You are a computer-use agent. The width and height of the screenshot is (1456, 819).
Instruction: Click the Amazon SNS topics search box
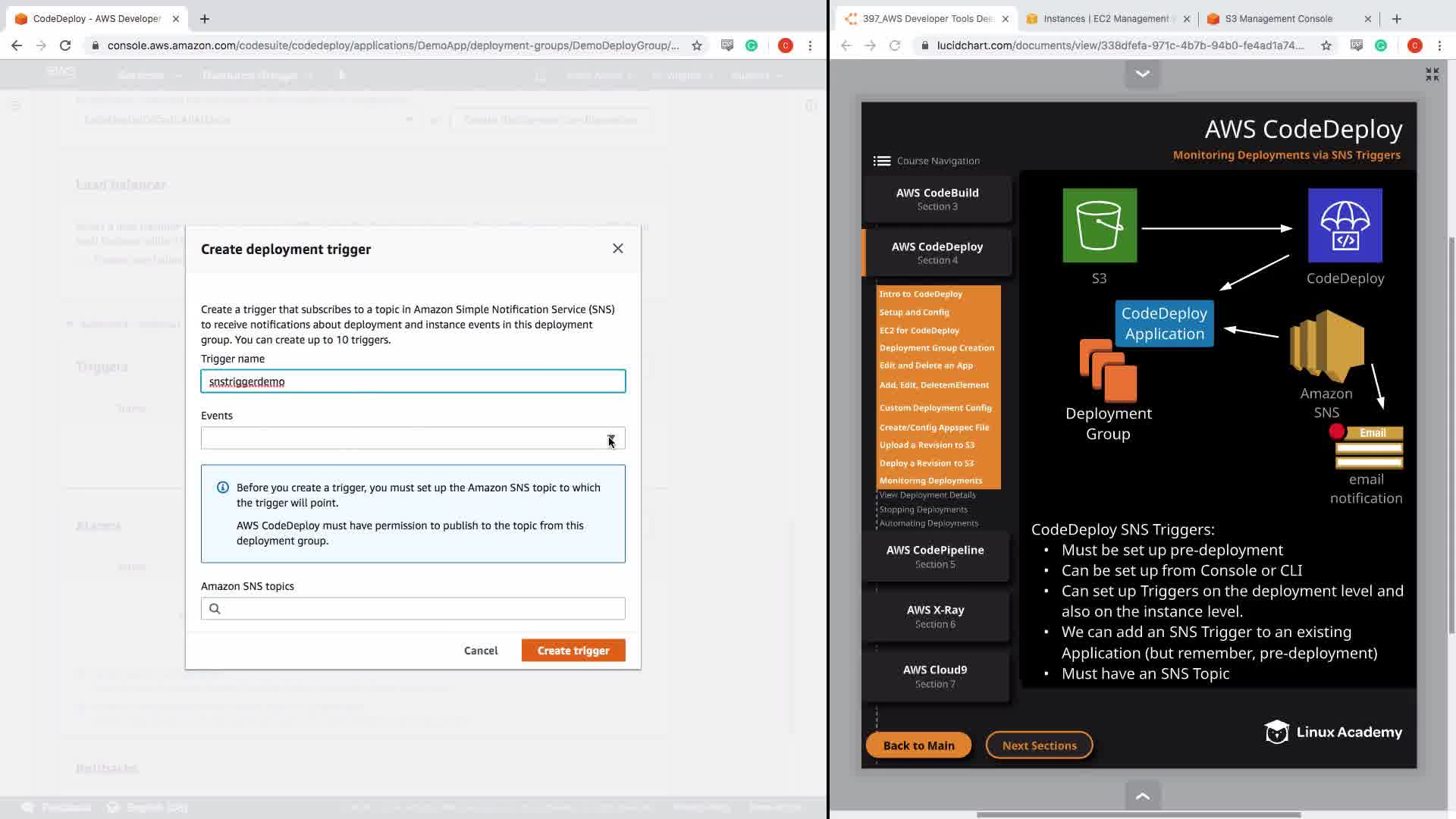pos(413,608)
